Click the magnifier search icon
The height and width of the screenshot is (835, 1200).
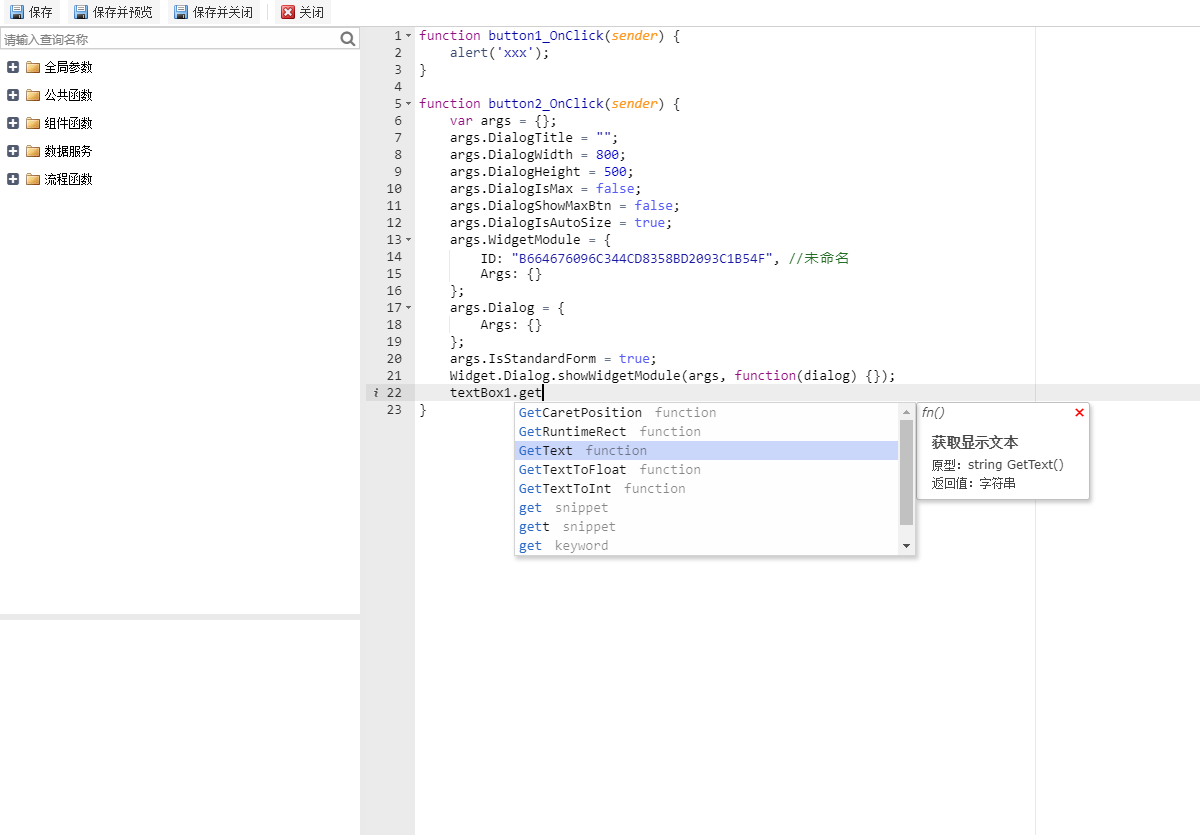tap(348, 39)
